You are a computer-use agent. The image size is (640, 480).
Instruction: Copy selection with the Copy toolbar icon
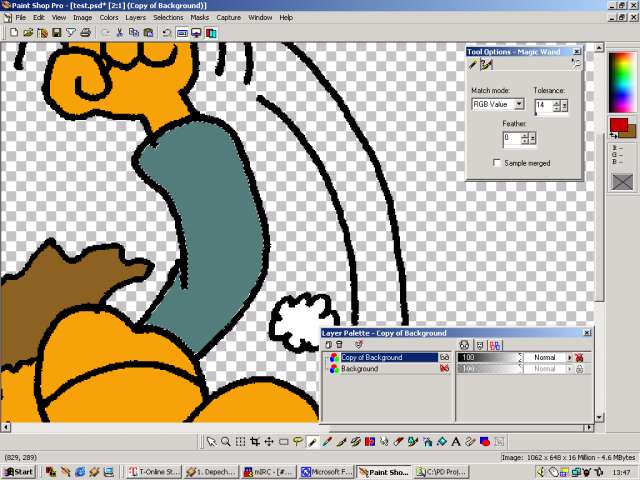click(134, 33)
